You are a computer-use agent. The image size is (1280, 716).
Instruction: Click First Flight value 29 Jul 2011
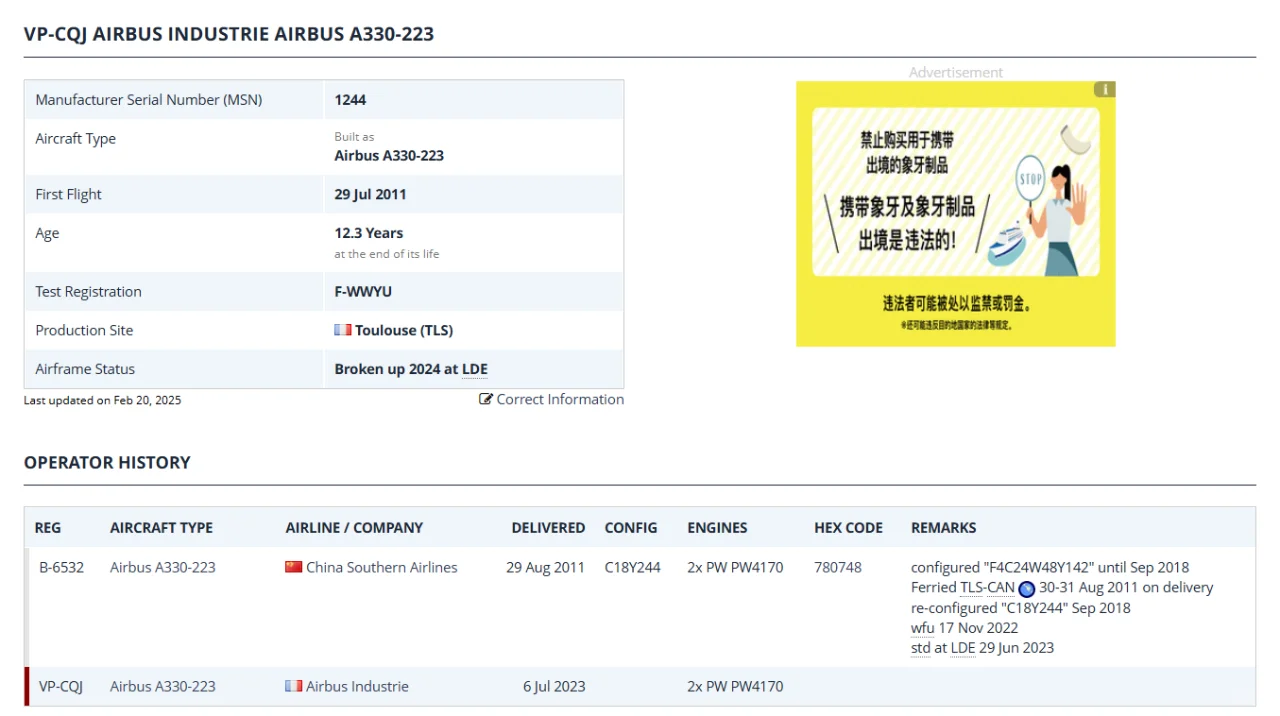click(370, 194)
